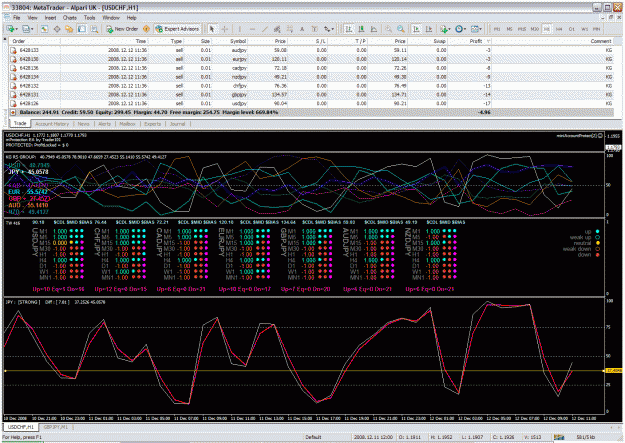Select the D1 timeframe button
This screenshot has height=443, width=625.
click(572, 29)
